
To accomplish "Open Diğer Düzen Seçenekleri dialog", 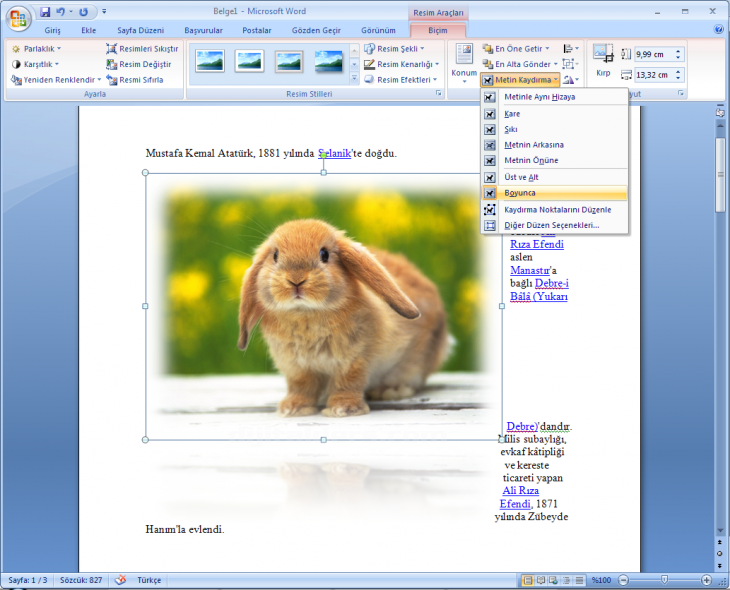I will pos(554,225).
